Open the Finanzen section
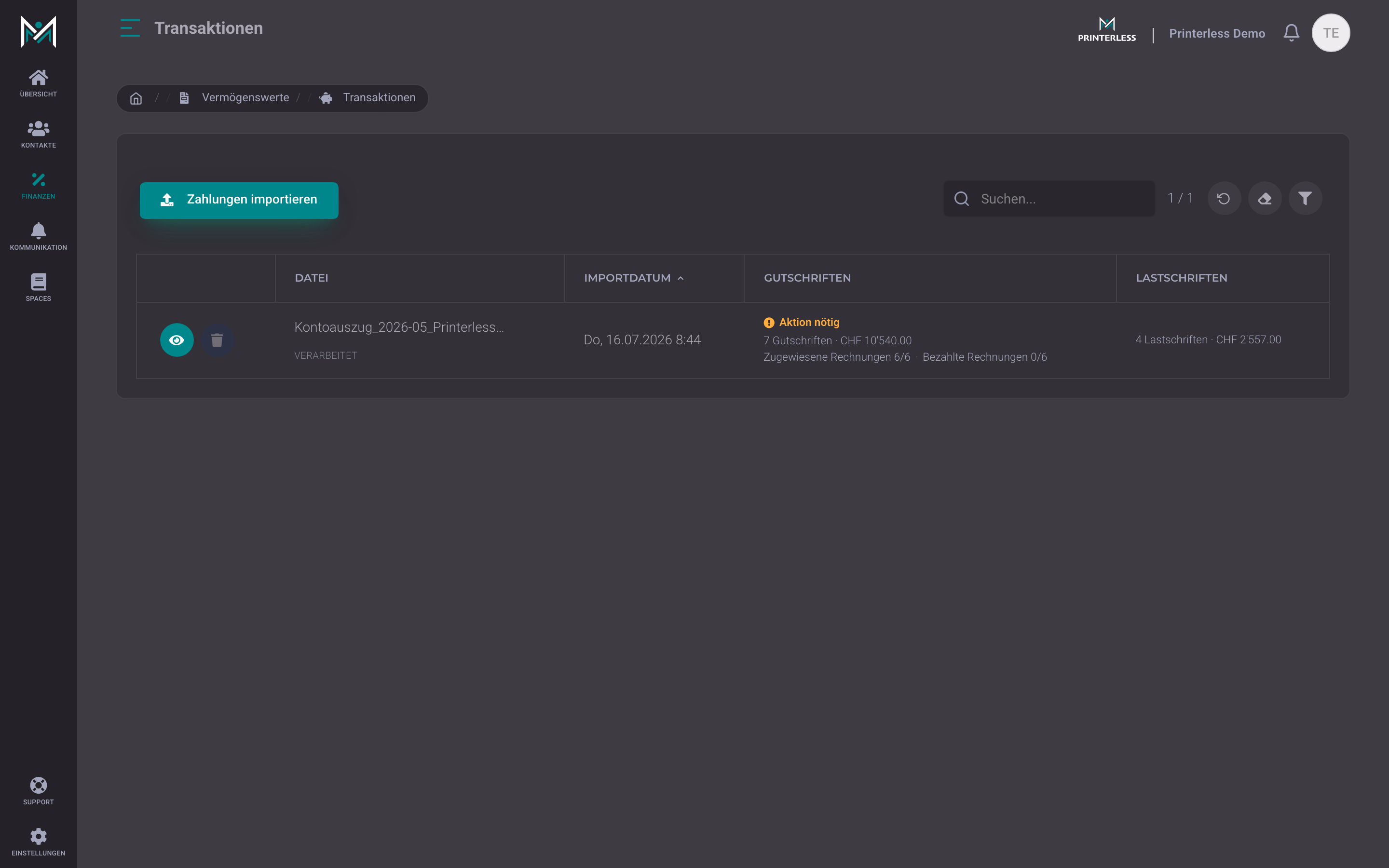This screenshot has width=1389, height=868. [39, 186]
